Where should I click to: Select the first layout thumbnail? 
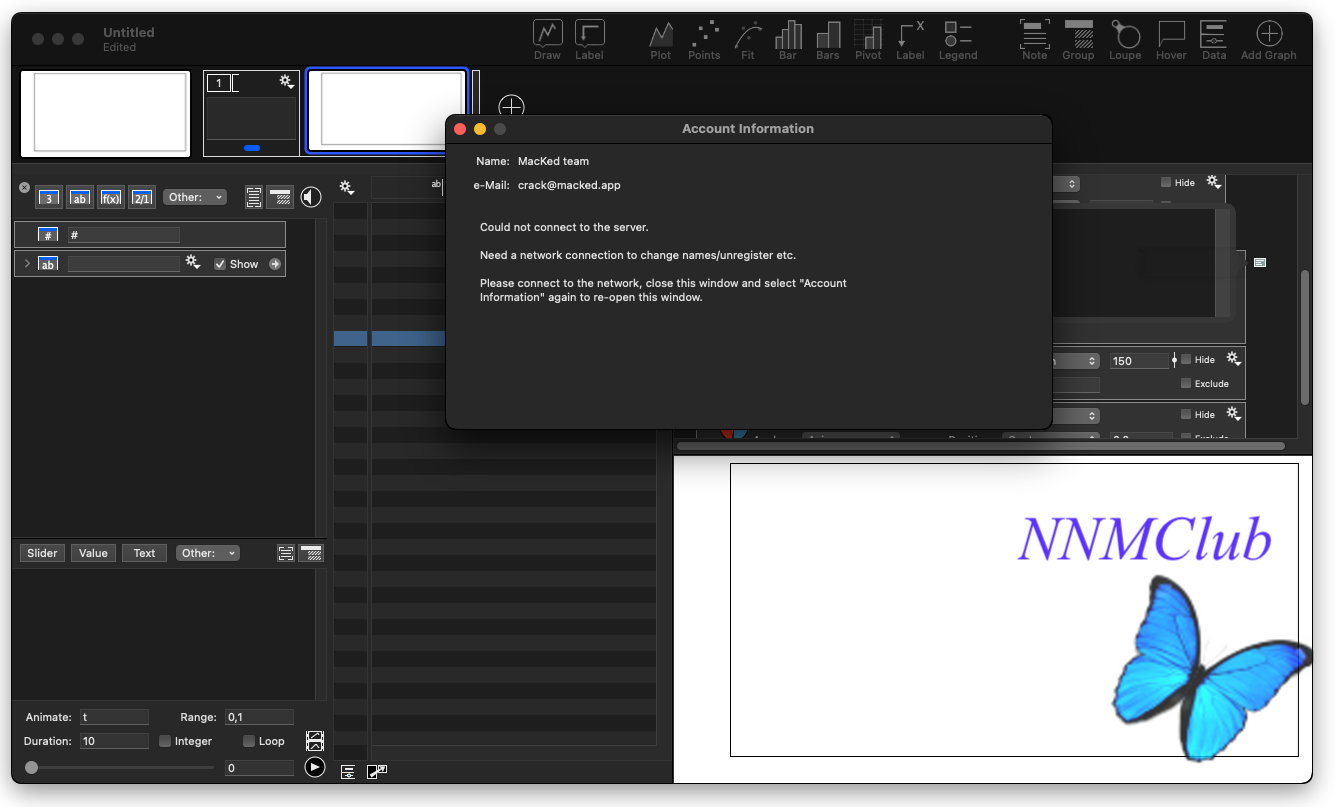(x=105, y=112)
